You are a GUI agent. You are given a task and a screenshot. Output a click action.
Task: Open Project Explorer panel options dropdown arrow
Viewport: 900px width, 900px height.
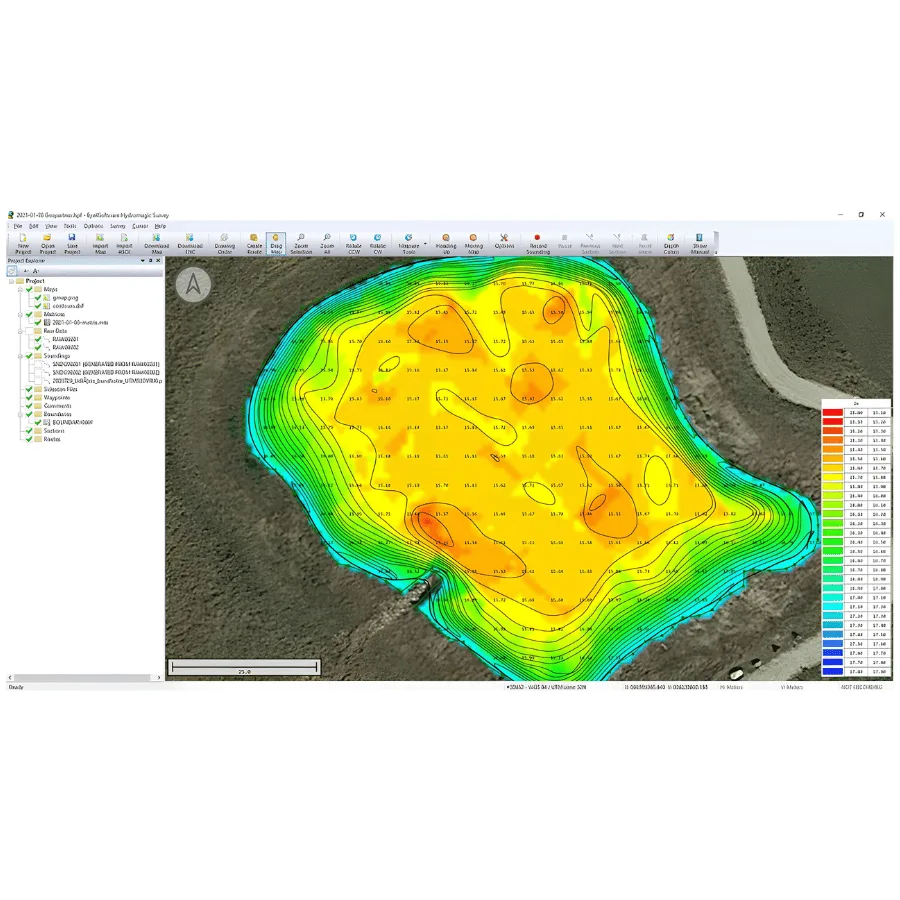(142, 261)
